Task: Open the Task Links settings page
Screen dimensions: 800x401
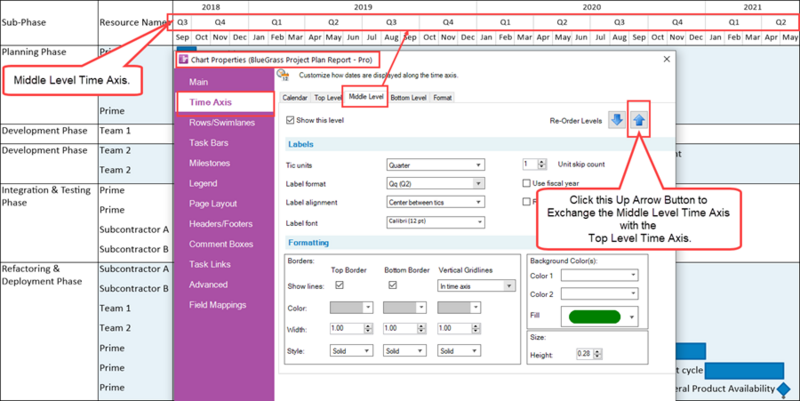Action: [x=210, y=264]
